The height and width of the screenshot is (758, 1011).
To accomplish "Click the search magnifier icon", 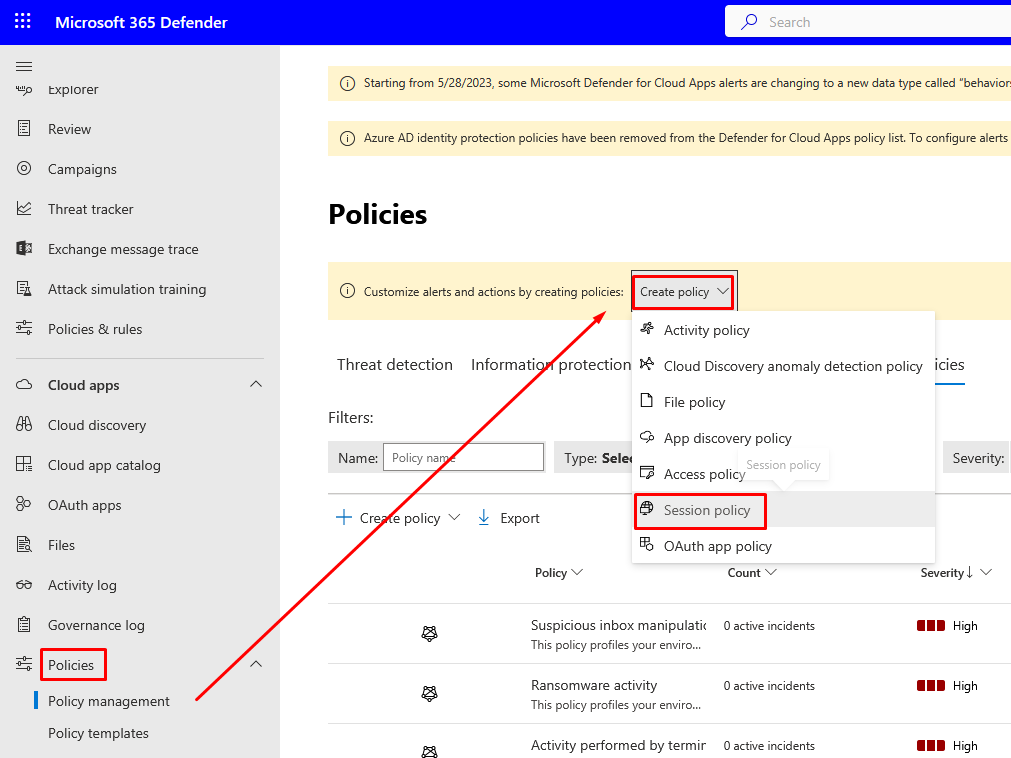I will 749,22.
